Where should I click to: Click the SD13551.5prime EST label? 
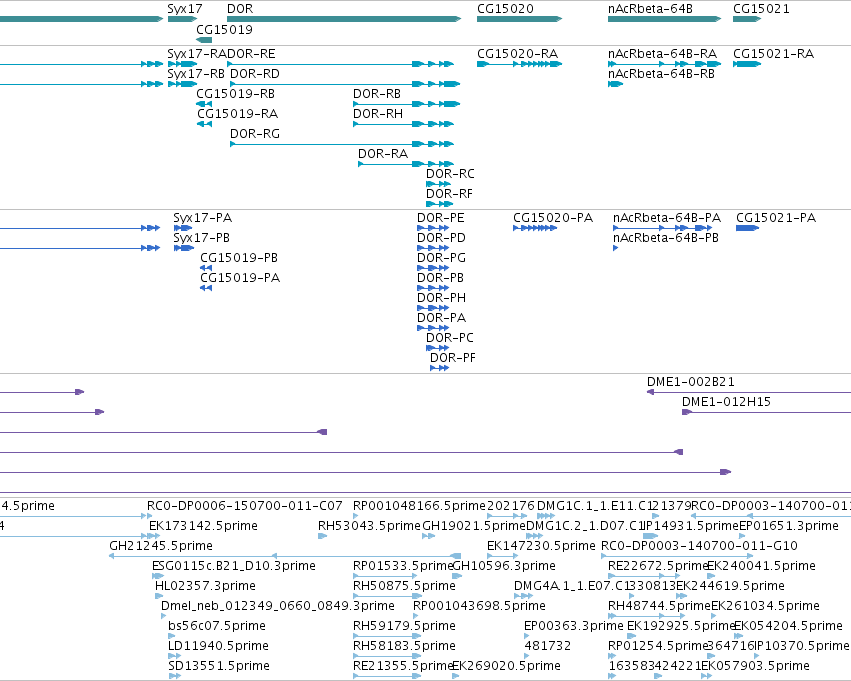point(219,667)
